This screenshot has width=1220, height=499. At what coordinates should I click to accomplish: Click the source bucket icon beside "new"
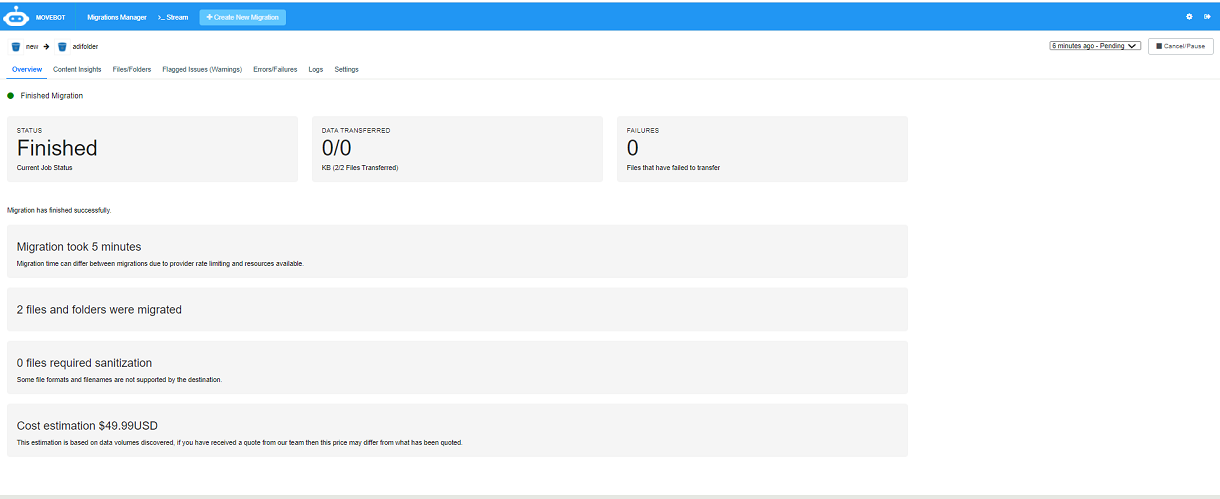(x=16, y=47)
